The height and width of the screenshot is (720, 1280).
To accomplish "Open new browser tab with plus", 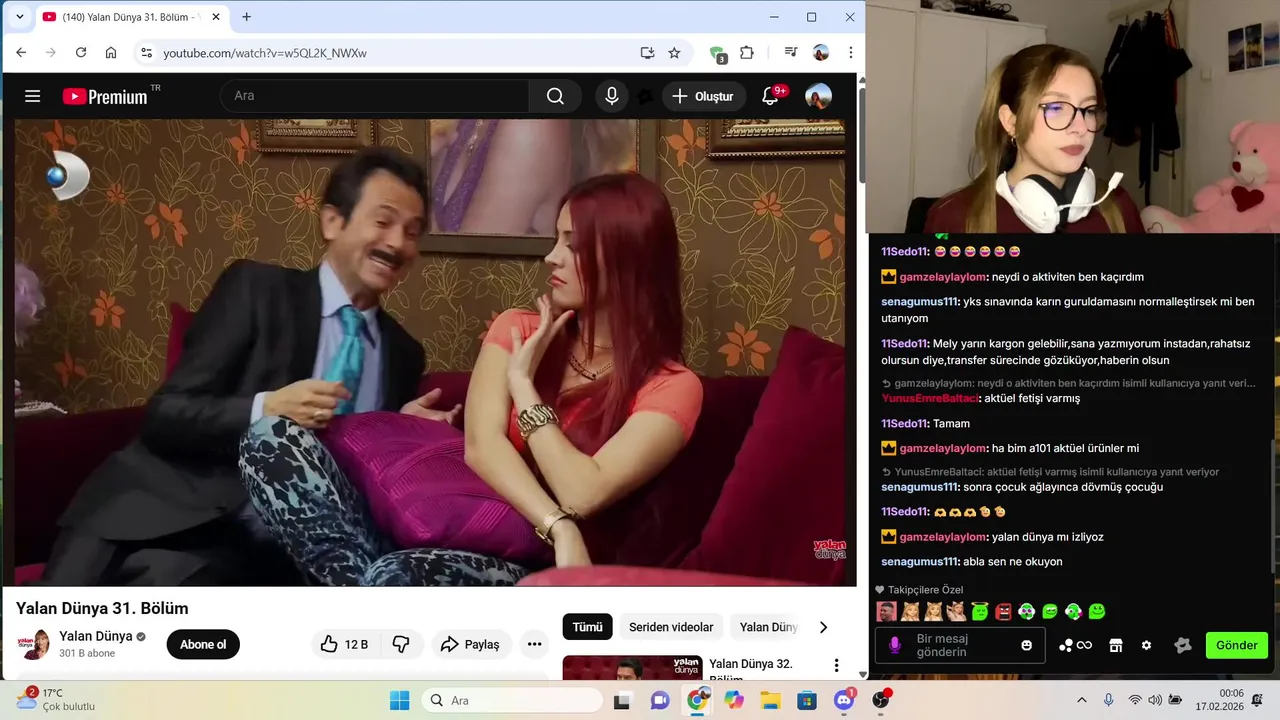I will pos(246,17).
